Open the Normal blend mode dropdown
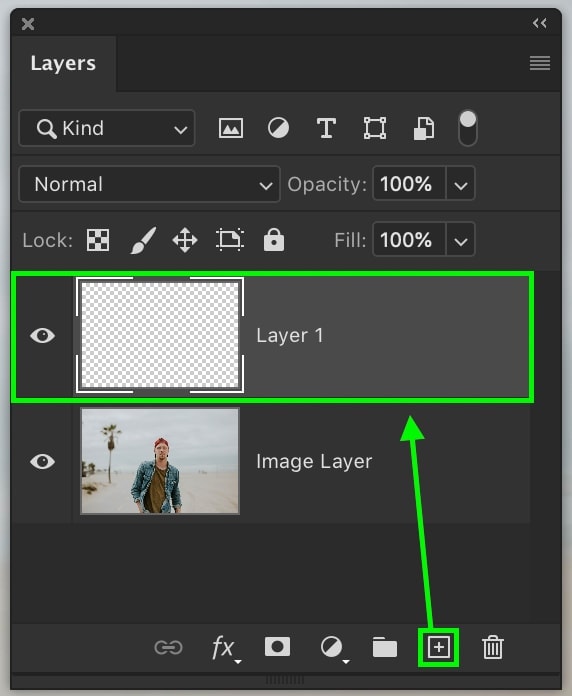The height and width of the screenshot is (696, 572). tap(150, 184)
